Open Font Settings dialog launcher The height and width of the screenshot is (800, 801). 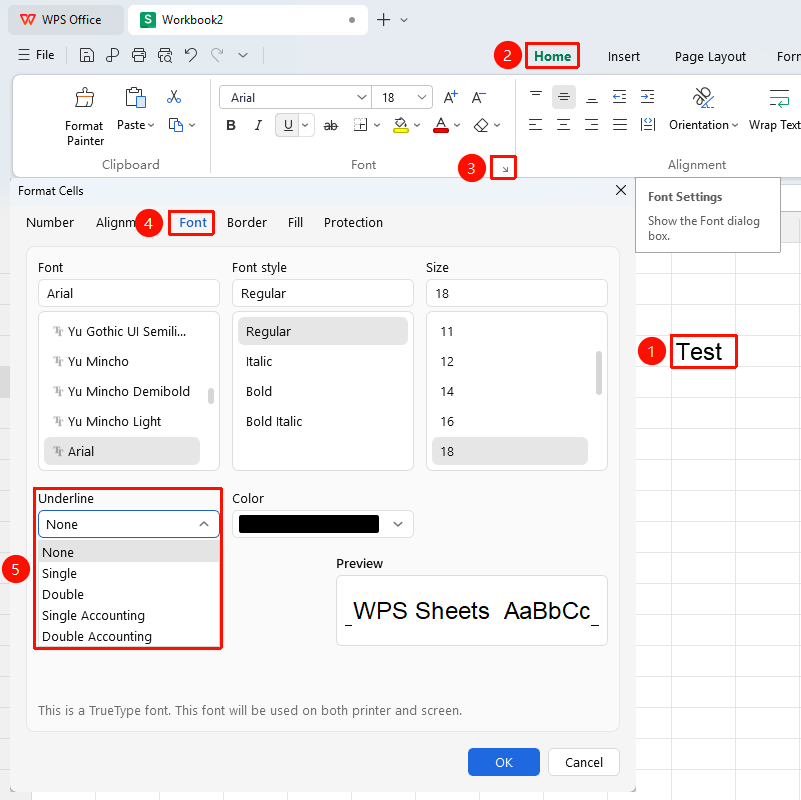504,169
